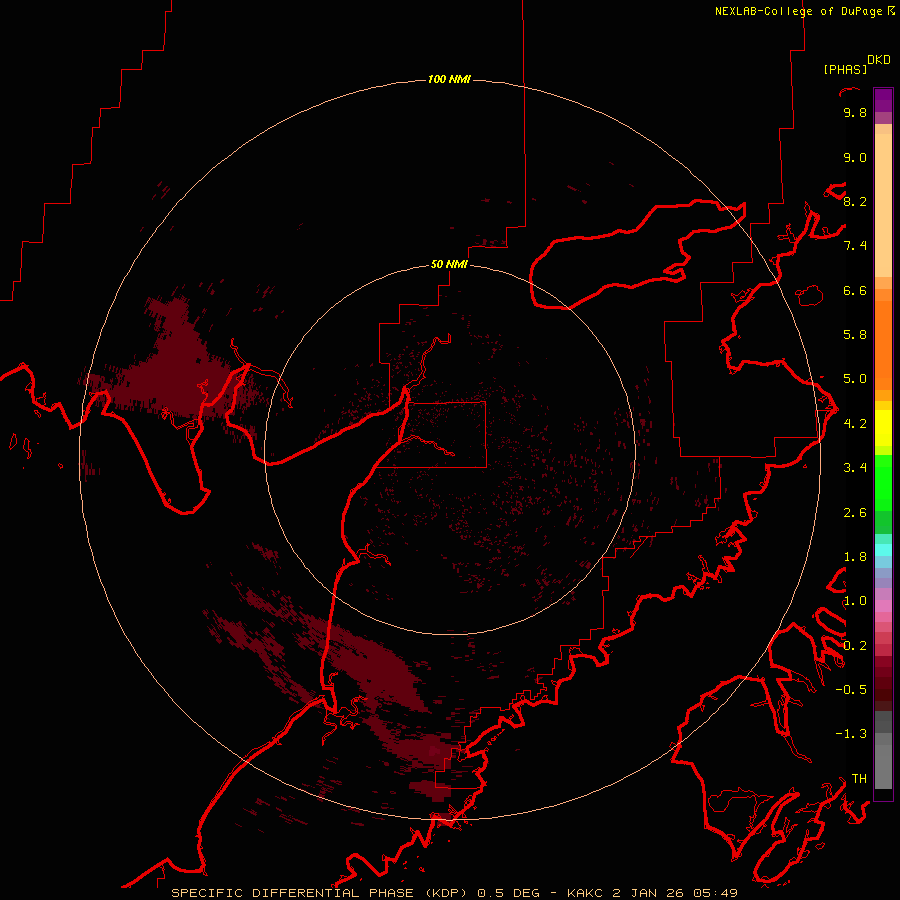Pick the pink segment of the color scale
This screenshot has height=900, width=900.
pyautogui.click(x=883, y=606)
